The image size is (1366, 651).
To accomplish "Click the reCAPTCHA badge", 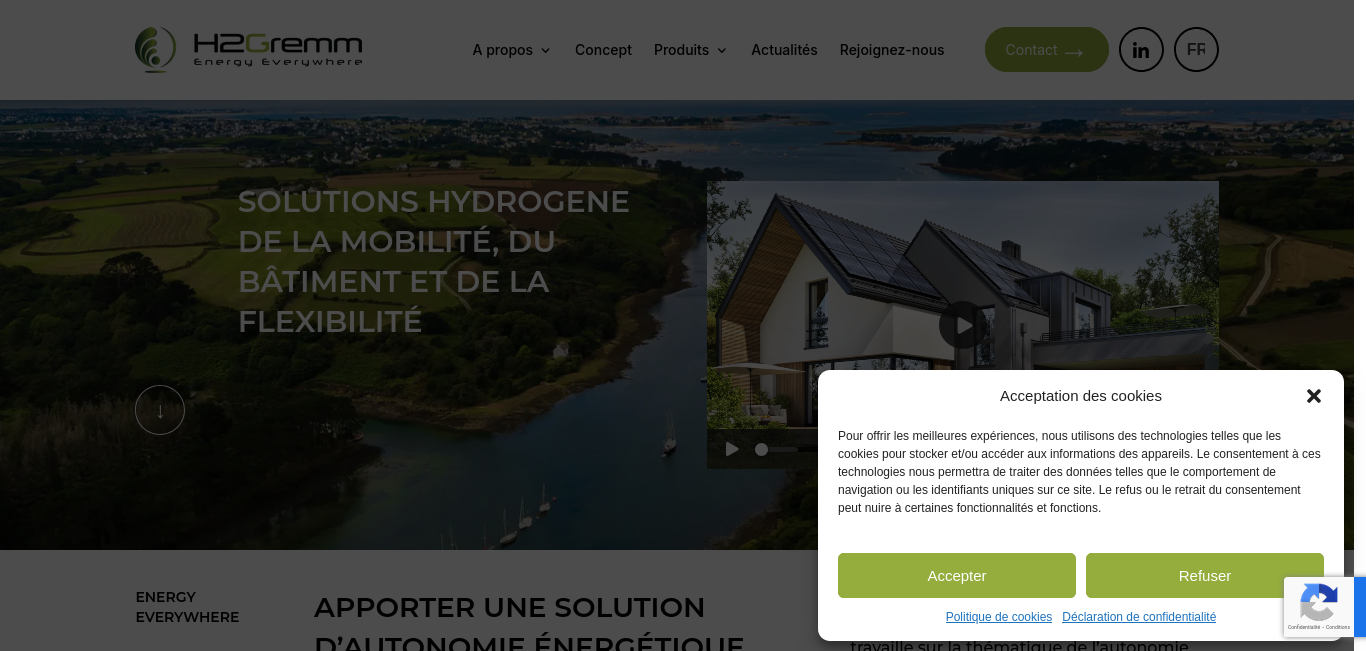I will click(x=1319, y=606).
